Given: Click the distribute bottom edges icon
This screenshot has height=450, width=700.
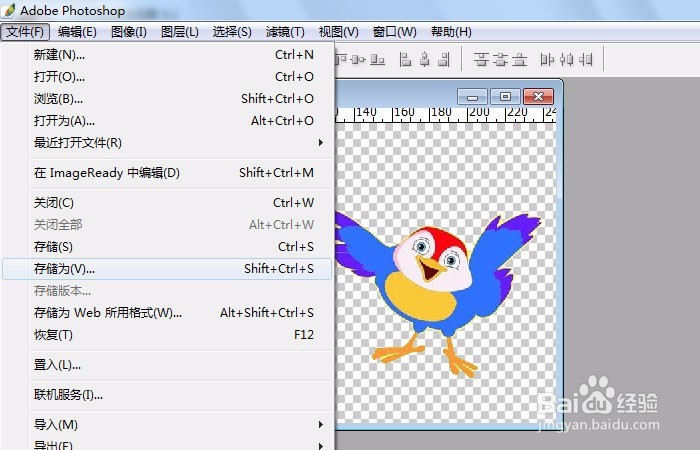Looking at the screenshot, I should point(519,59).
